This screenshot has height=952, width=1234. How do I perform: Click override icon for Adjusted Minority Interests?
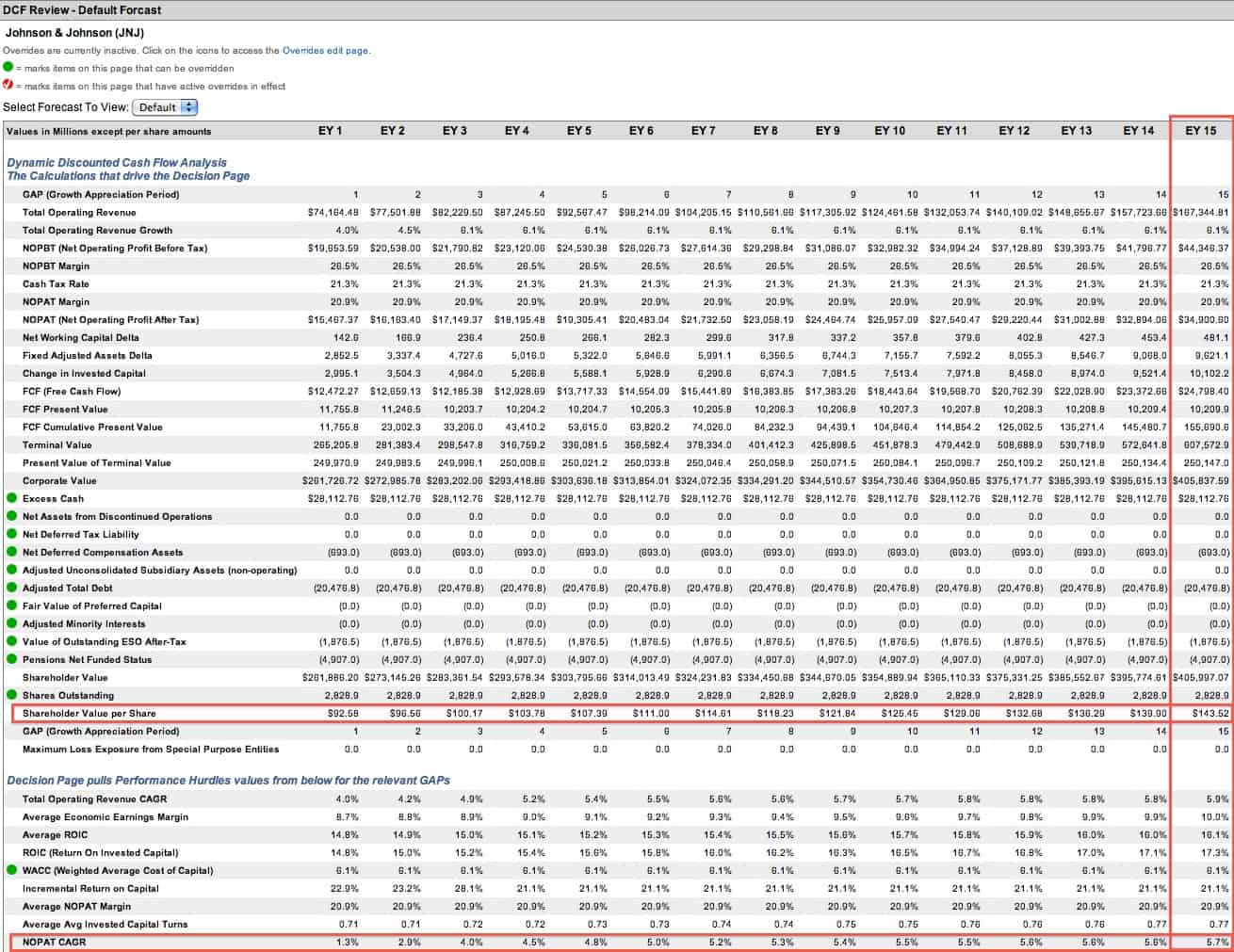(11, 623)
